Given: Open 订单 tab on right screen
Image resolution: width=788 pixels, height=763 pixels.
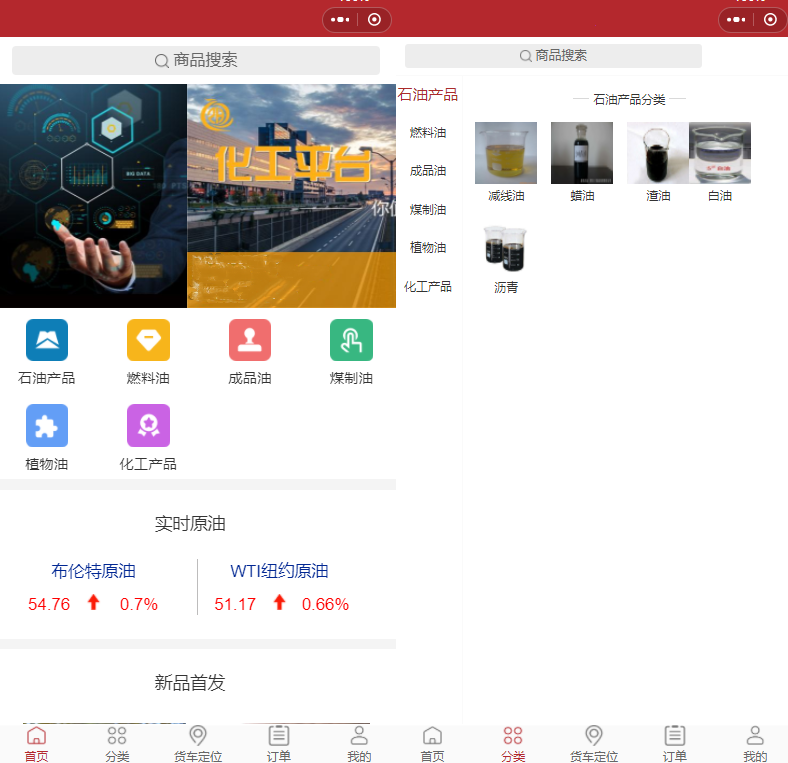Looking at the screenshot, I should [x=674, y=744].
